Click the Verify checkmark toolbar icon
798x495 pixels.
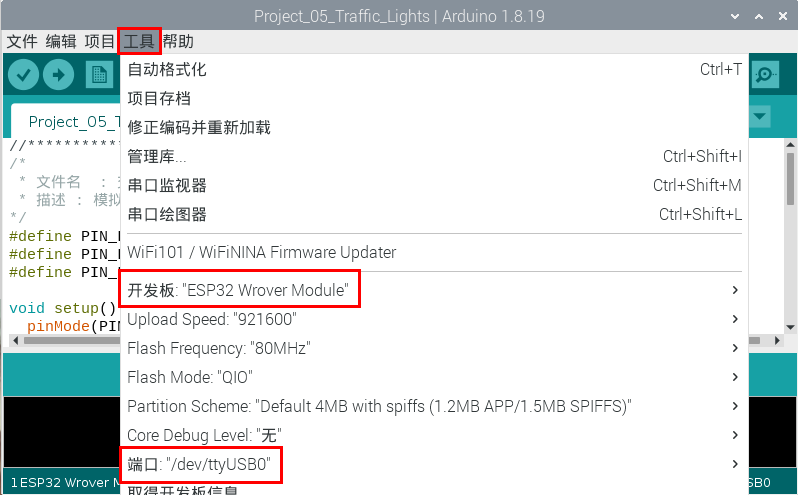[23, 75]
